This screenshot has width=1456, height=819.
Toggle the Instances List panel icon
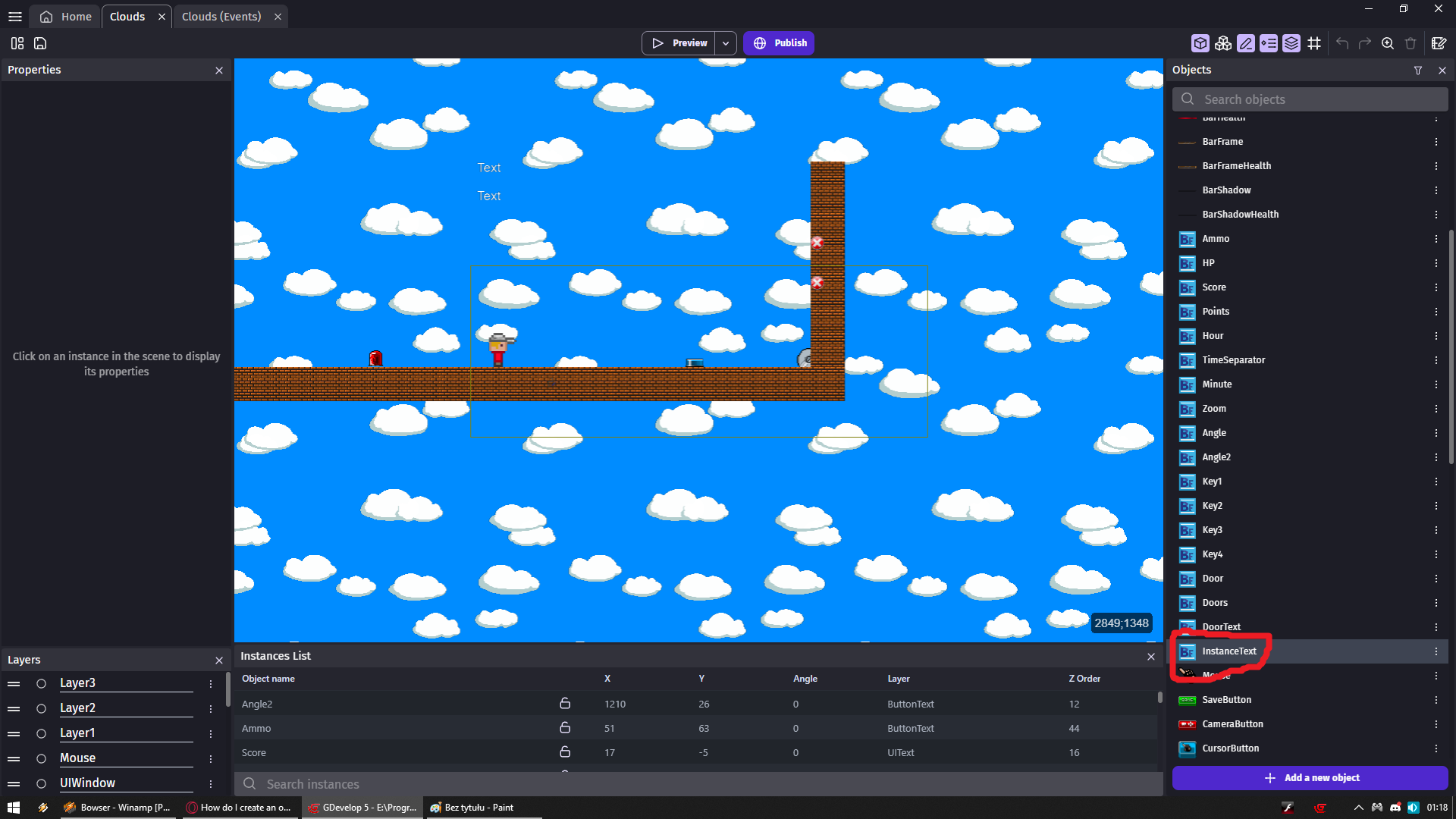coord(1269,43)
